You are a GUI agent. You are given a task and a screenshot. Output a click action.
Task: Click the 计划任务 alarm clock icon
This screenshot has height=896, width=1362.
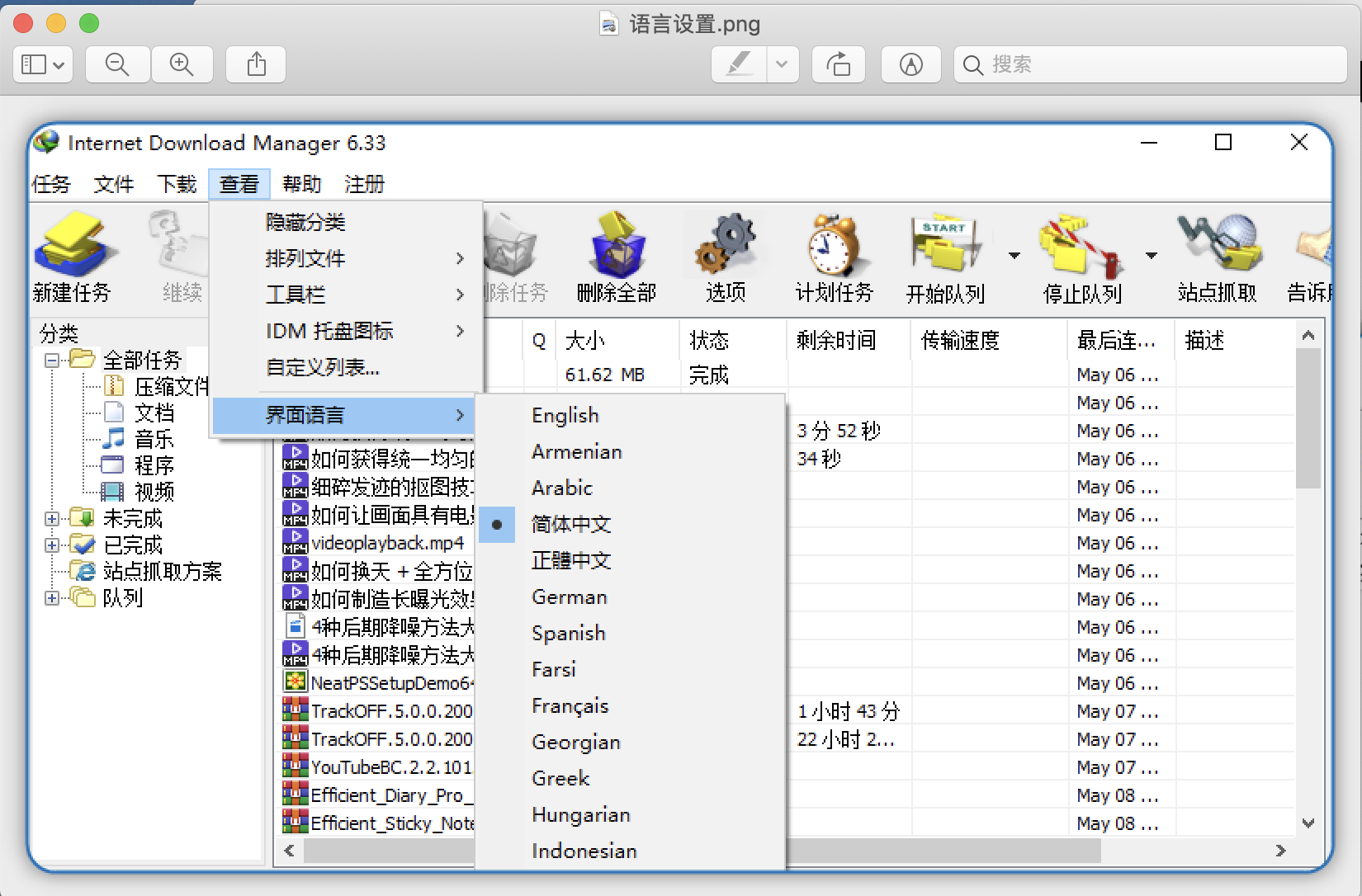click(x=833, y=244)
